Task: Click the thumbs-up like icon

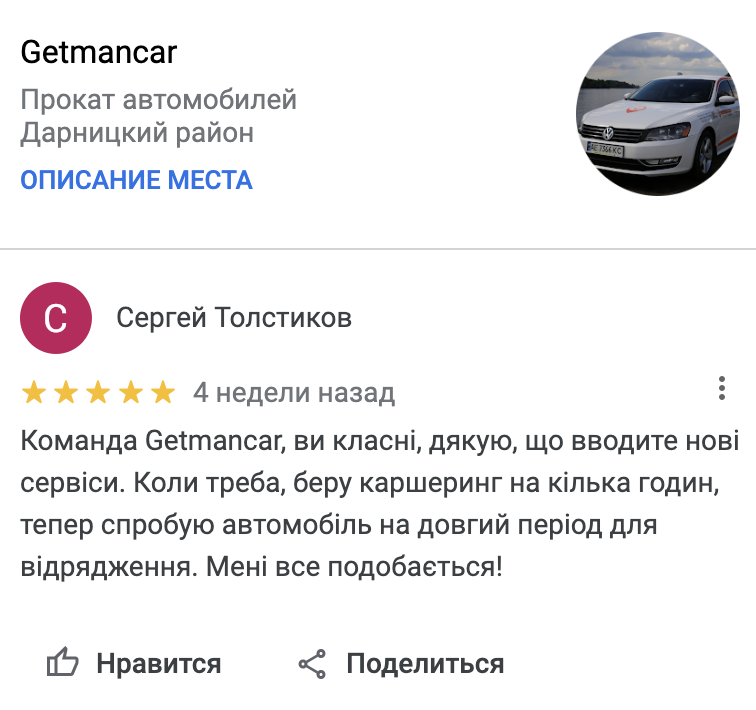Action: coord(63,663)
